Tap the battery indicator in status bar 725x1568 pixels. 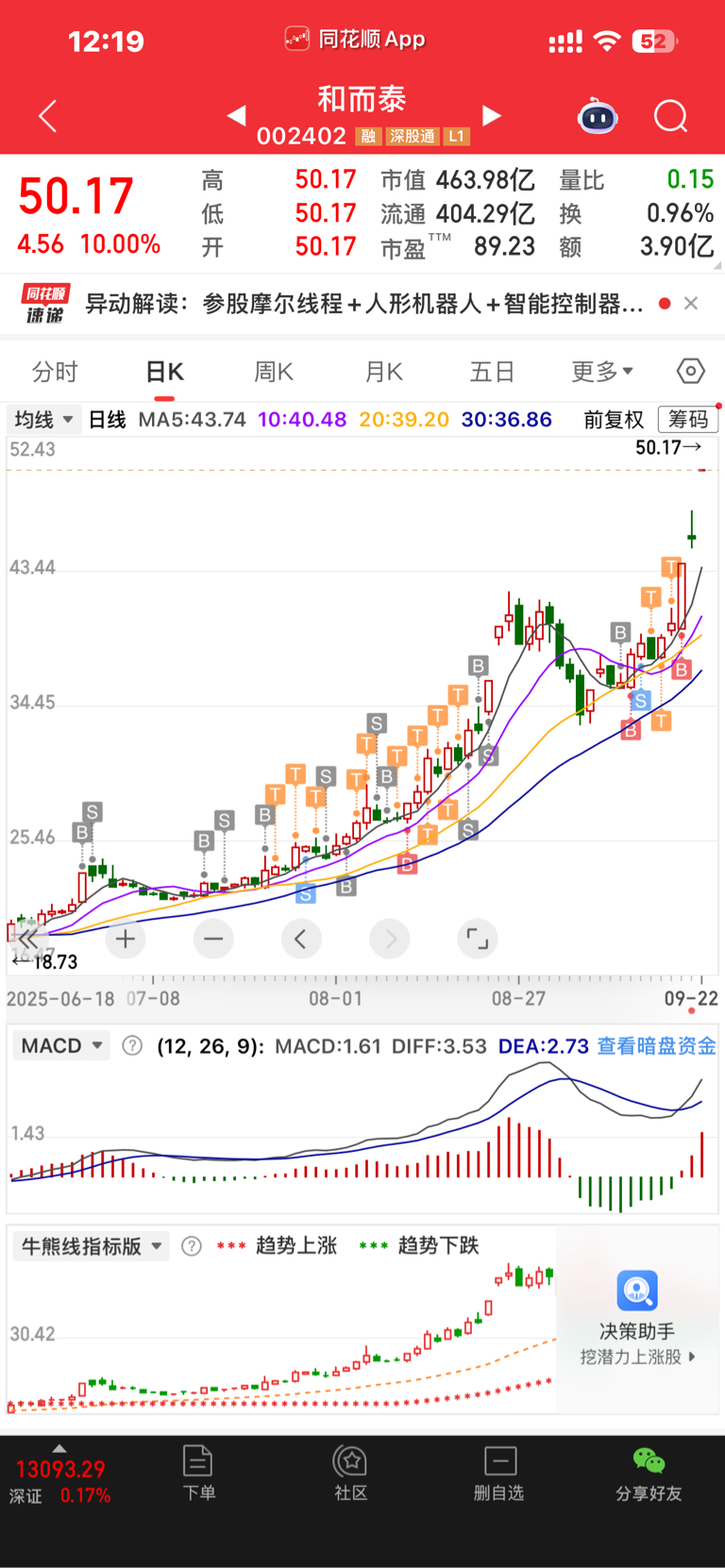[656, 41]
